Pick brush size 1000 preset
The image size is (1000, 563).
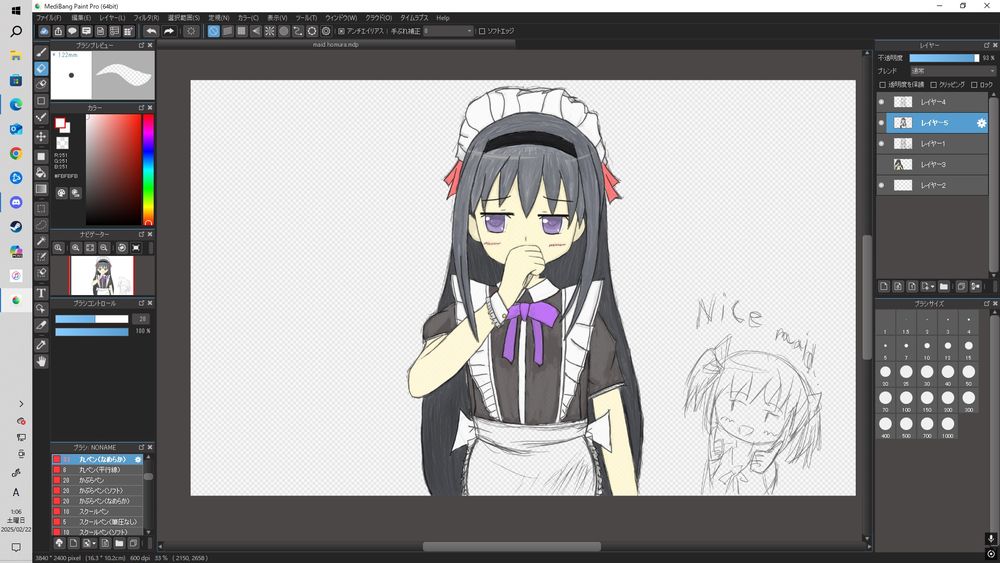pos(948,427)
